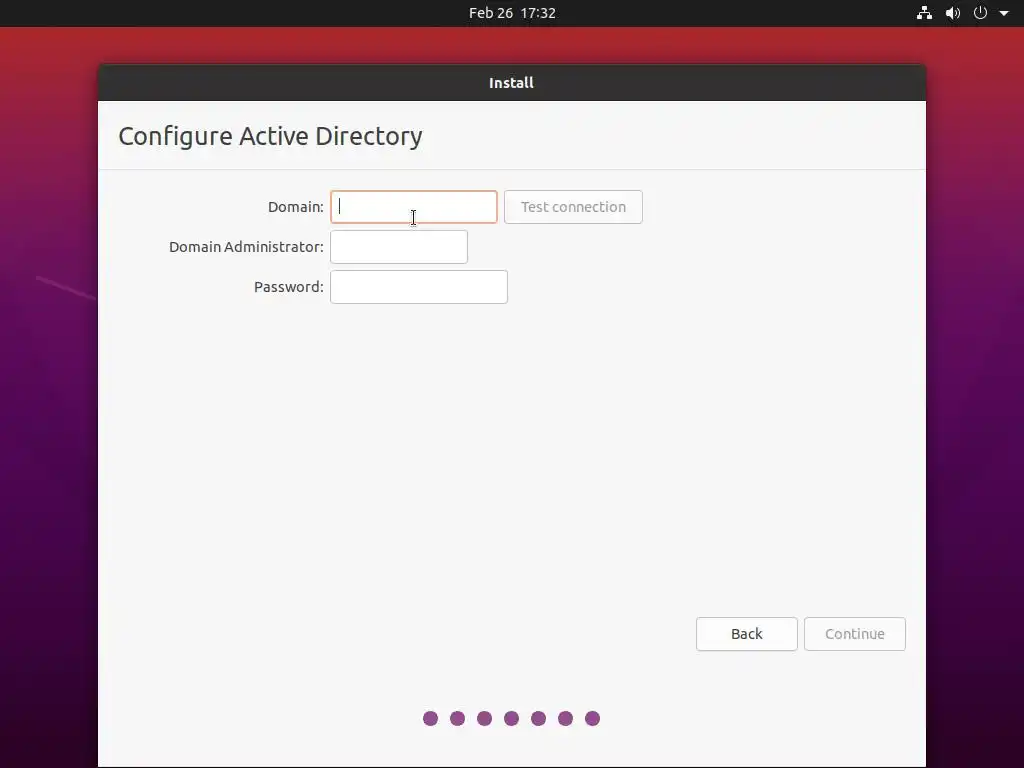Click the Install window title bar

tap(512, 83)
